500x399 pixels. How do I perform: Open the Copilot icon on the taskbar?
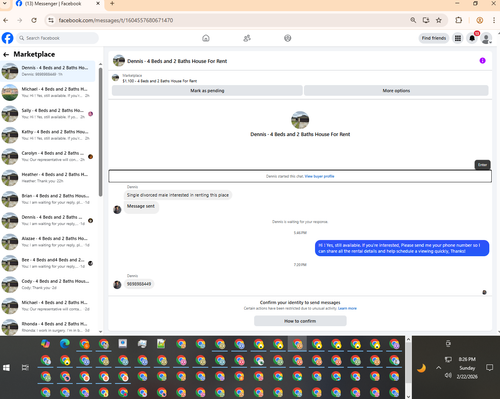pyautogui.click(x=45, y=344)
